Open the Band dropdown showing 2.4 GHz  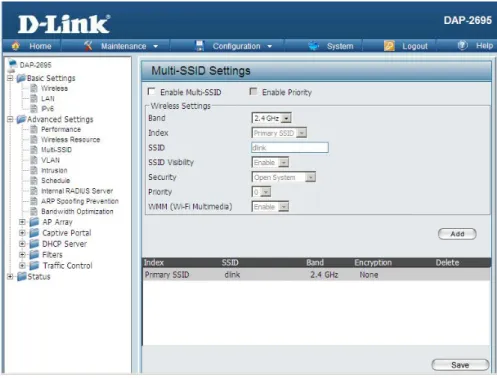271,118
